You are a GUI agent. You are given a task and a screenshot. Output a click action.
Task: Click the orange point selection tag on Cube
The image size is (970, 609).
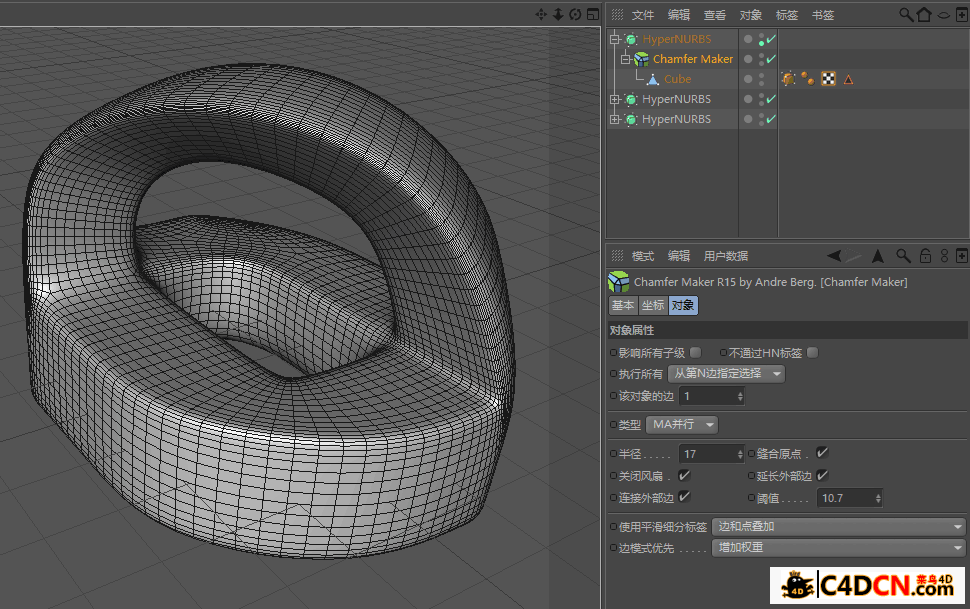(x=807, y=79)
